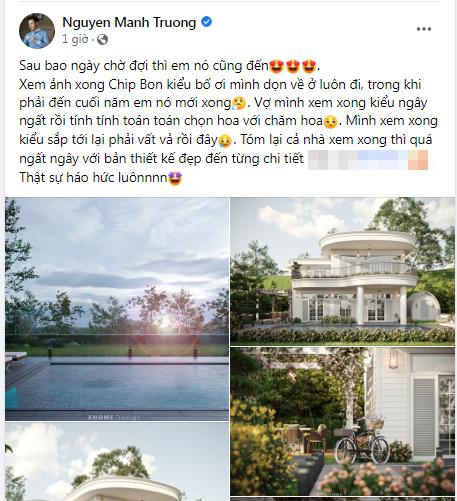
Task: Click the blurred tag after 'chi tiết'
Action: 368,160
